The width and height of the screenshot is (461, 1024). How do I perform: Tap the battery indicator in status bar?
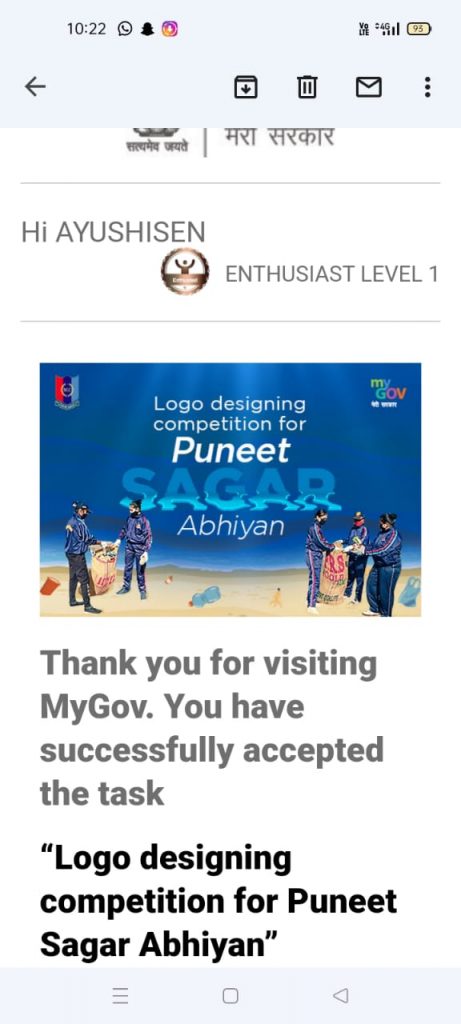pyautogui.click(x=419, y=29)
